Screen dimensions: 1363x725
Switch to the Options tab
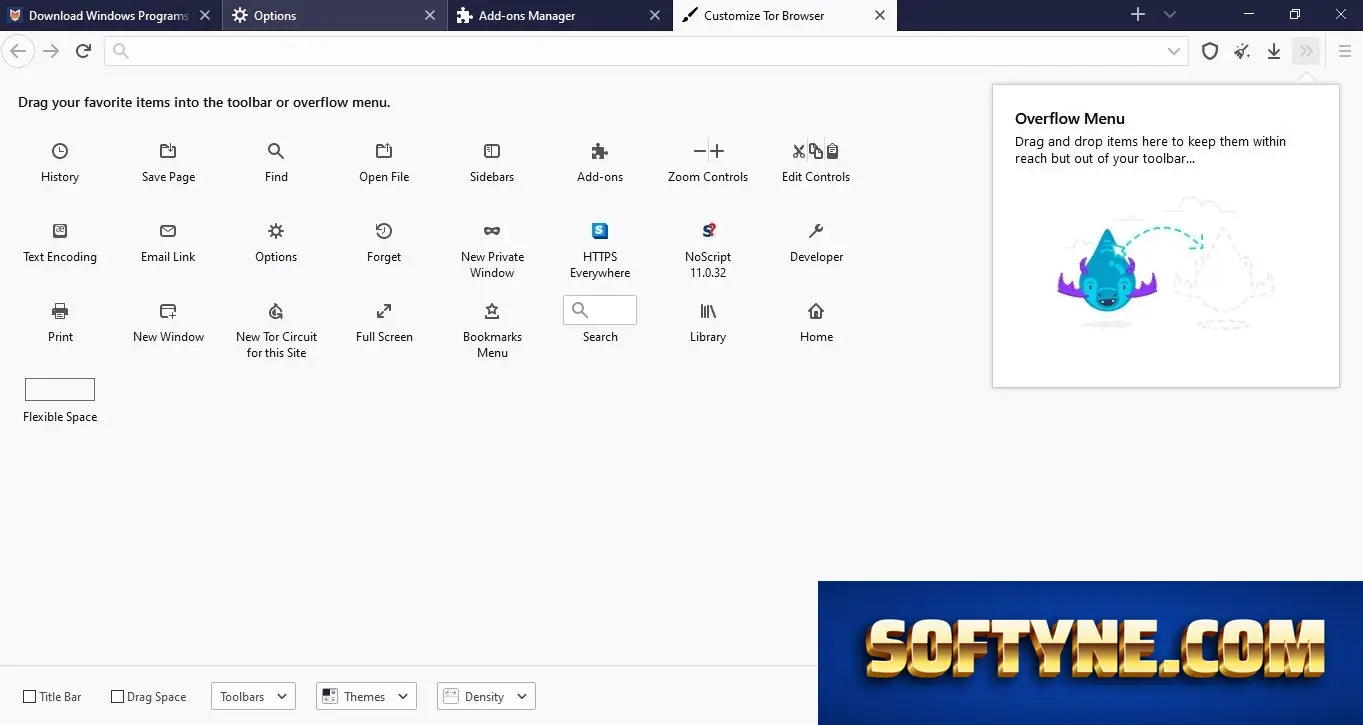(x=335, y=15)
